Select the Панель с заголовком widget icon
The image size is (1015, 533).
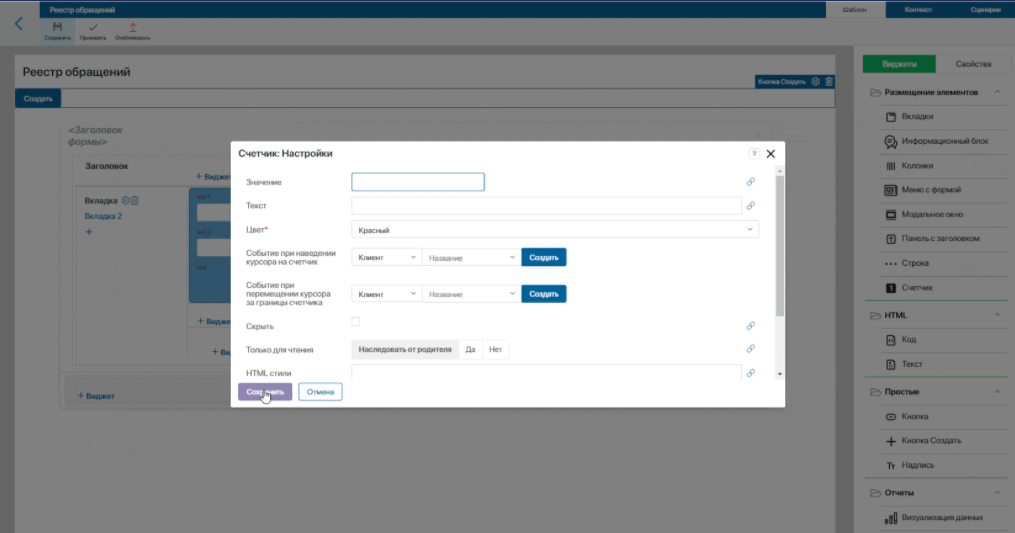coord(891,239)
